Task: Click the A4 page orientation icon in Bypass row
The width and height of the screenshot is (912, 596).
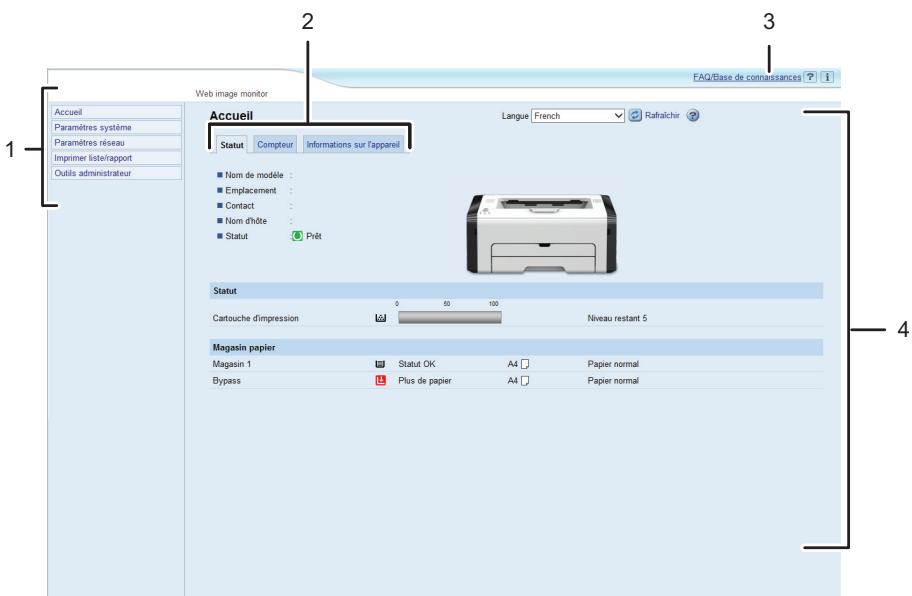Action: coord(525,381)
